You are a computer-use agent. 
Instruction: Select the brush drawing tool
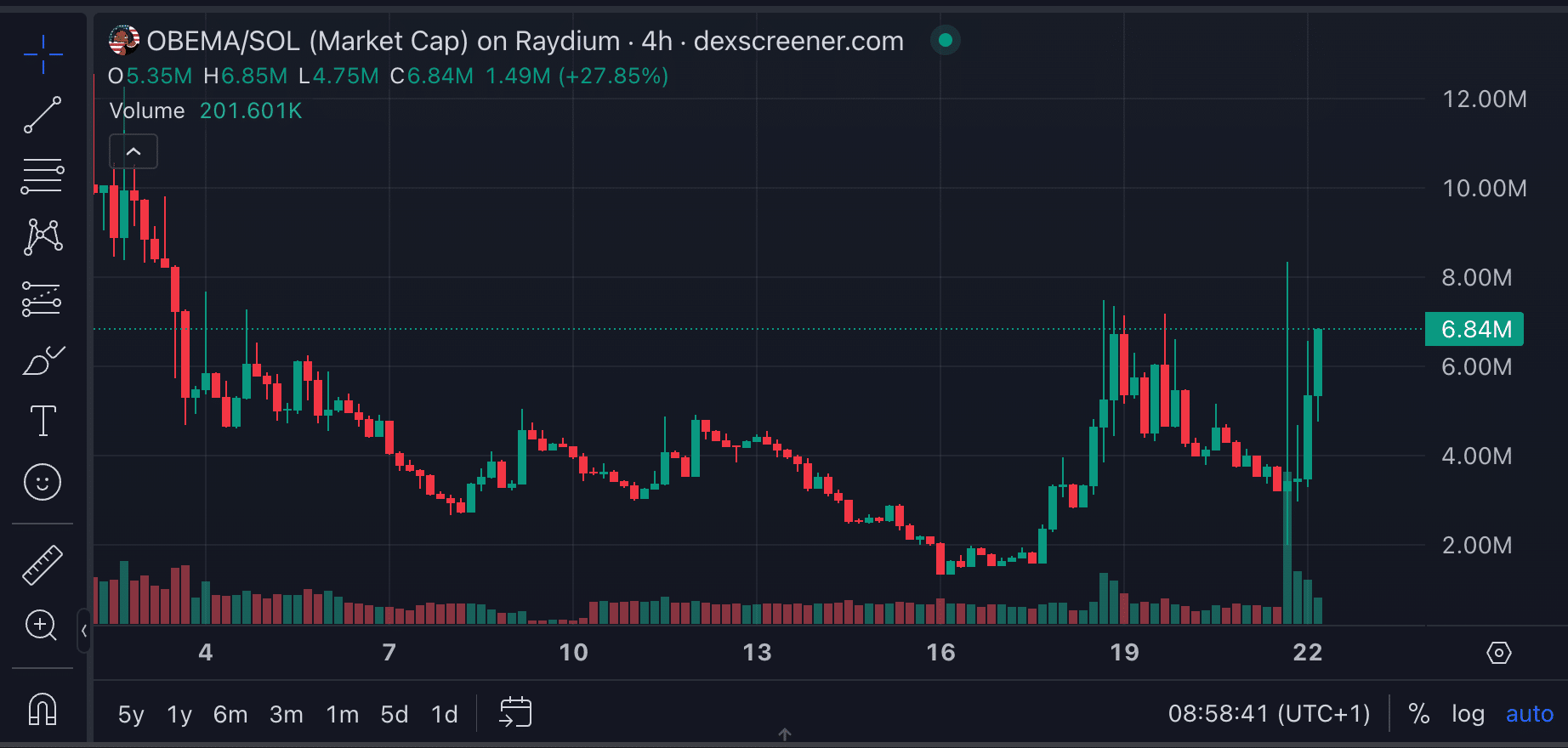[43, 360]
